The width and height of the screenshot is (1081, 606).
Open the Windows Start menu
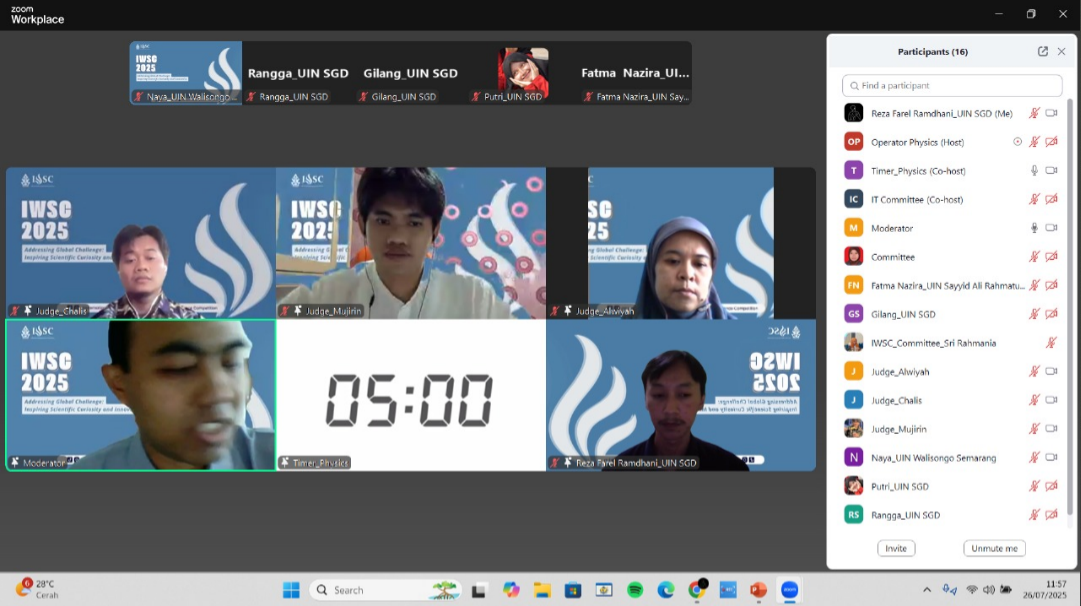tap(291, 590)
